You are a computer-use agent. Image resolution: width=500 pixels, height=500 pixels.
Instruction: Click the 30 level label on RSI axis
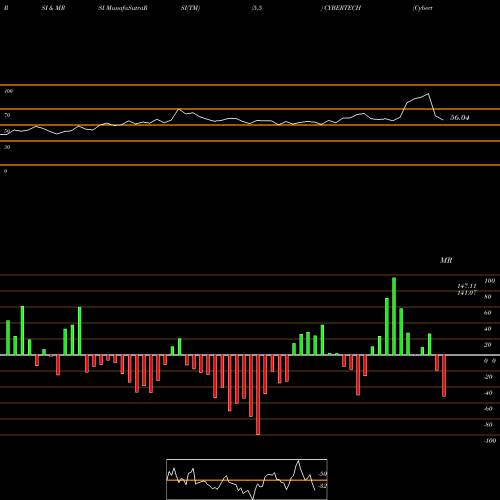click(x=7, y=147)
